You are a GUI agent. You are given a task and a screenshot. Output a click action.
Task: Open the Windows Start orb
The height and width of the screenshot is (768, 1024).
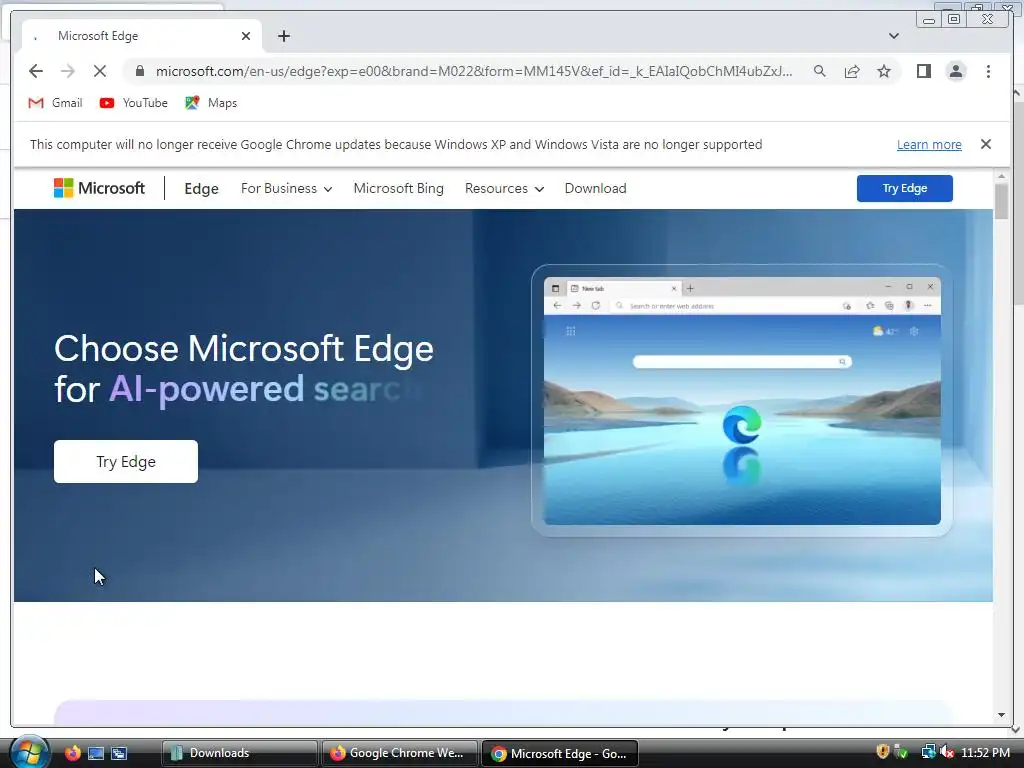pyautogui.click(x=29, y=752)
